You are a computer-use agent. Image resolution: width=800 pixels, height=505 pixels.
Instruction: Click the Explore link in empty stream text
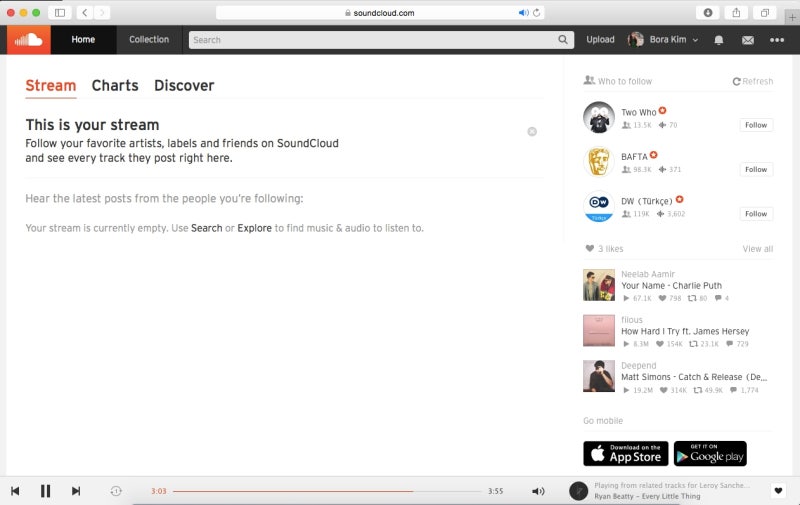tap(254, 228)
